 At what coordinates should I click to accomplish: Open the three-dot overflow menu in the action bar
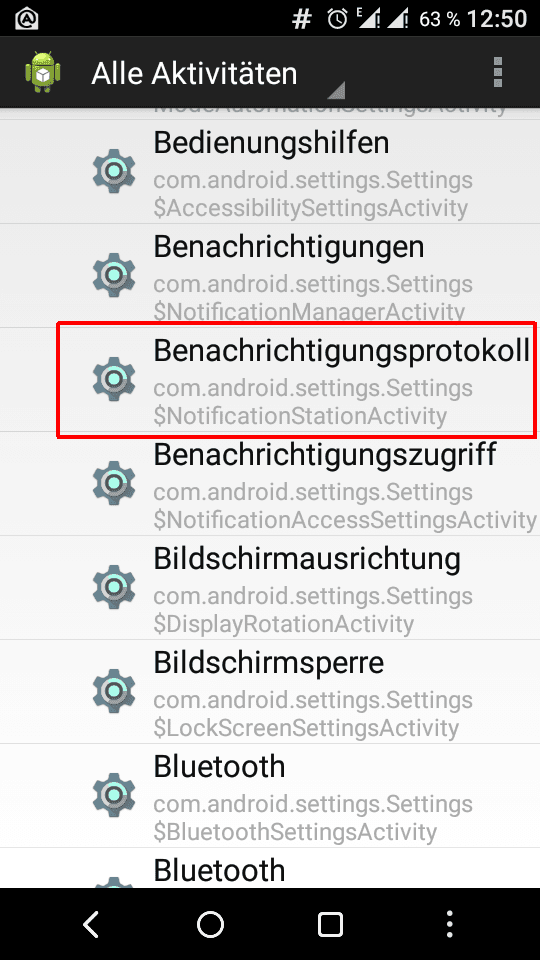coord(498,72)
